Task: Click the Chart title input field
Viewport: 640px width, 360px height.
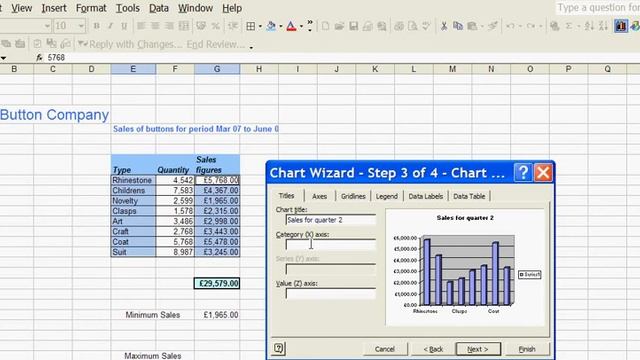Action: tap(331, 220)
